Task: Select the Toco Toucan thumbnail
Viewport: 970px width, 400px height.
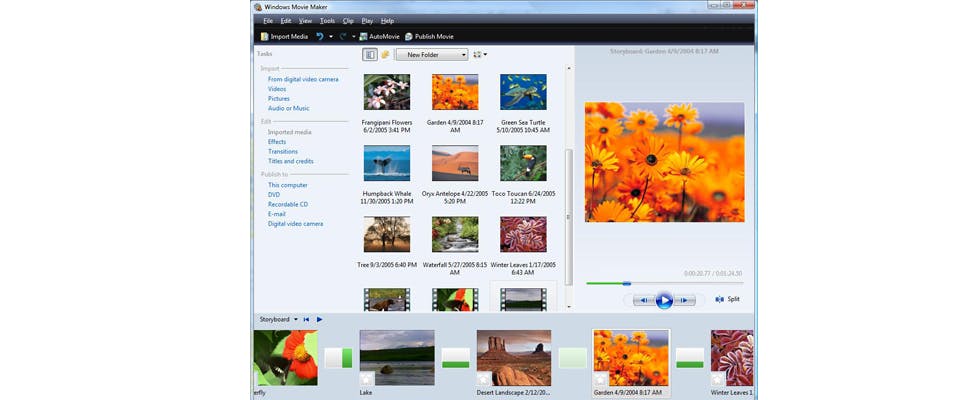Action: 523,163
